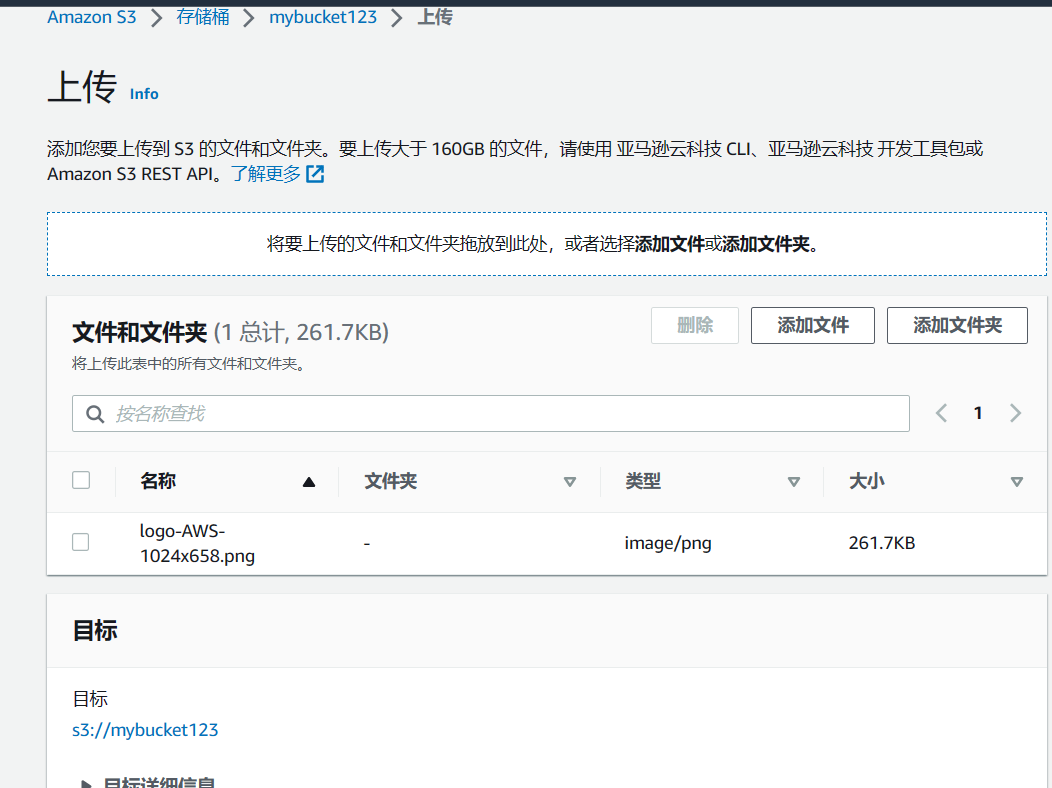
Task: Go to previous page arrow
Action: point(941,413)
